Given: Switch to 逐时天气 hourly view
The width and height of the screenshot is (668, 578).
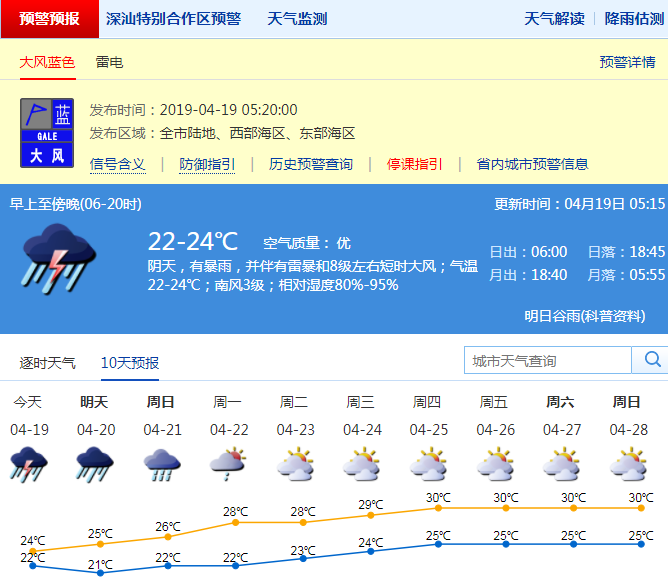Looking at the screenshot, I should pyautogui.click(x=47, y=362).
